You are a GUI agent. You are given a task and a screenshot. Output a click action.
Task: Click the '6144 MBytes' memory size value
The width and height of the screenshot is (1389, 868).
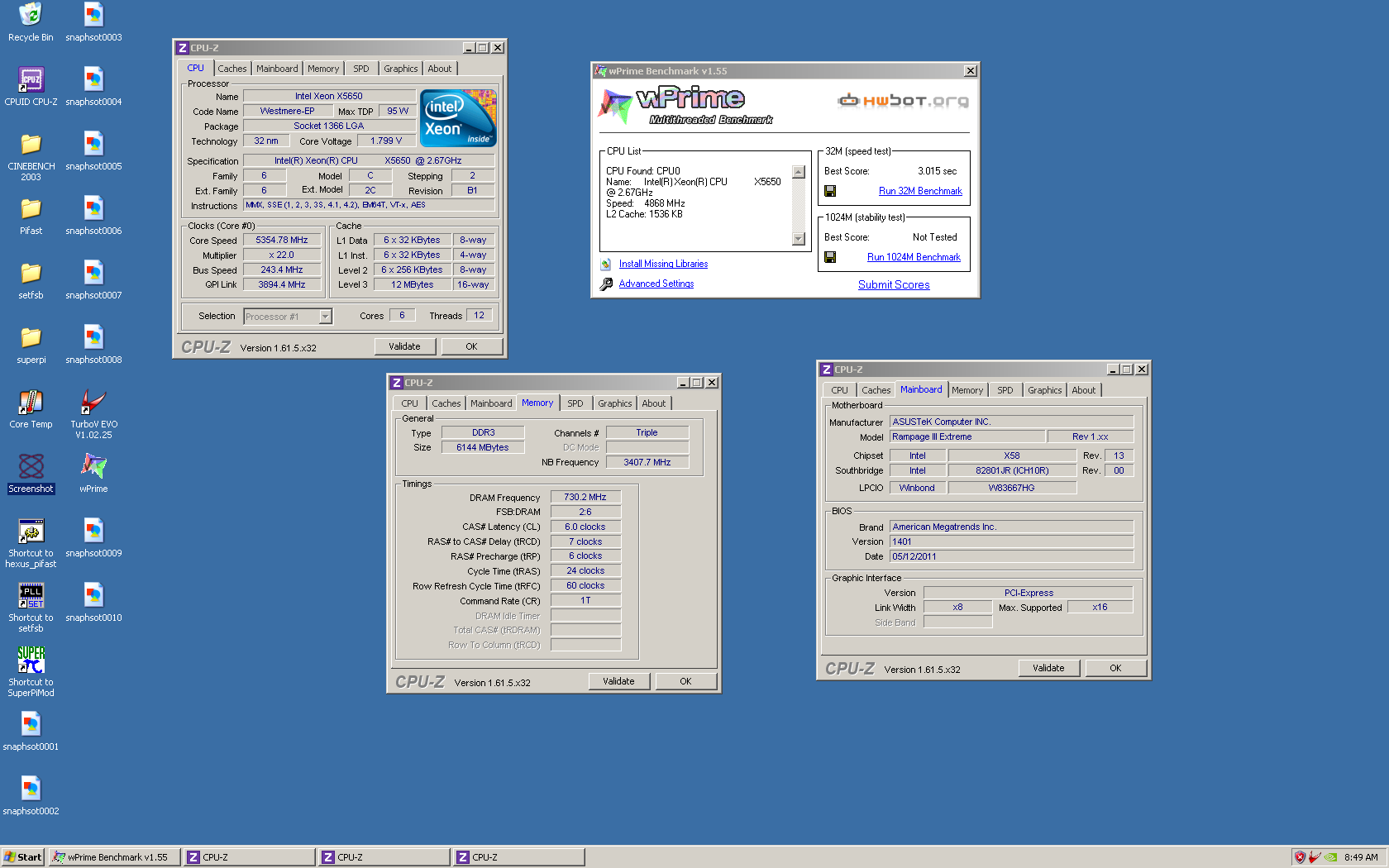point(483,447)
